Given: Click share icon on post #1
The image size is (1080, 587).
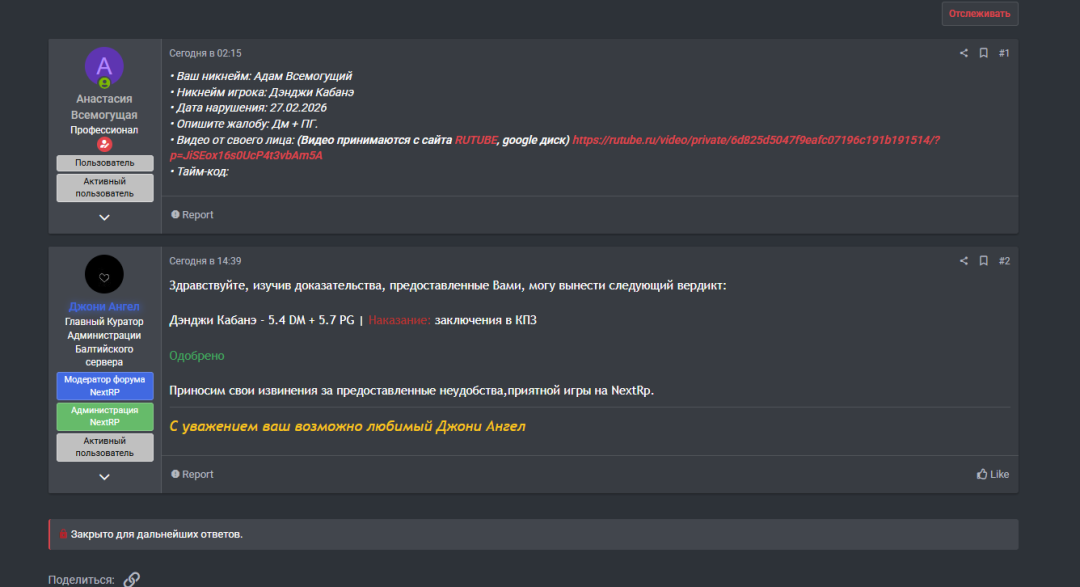Looking at the screenshot, I should point(964,53).
